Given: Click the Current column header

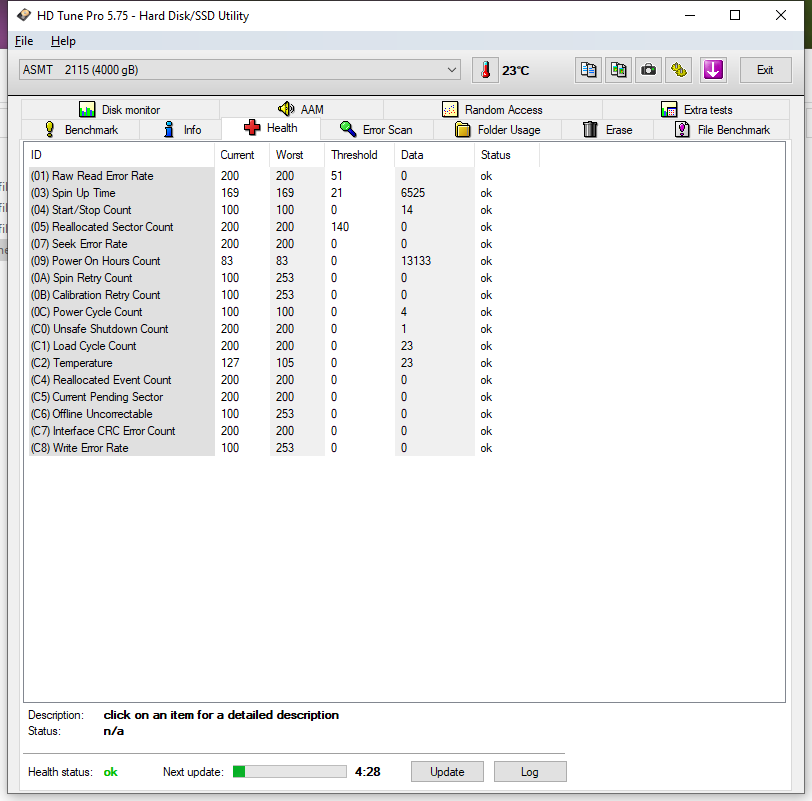Looking at the screenshot, I should (242, 155).
